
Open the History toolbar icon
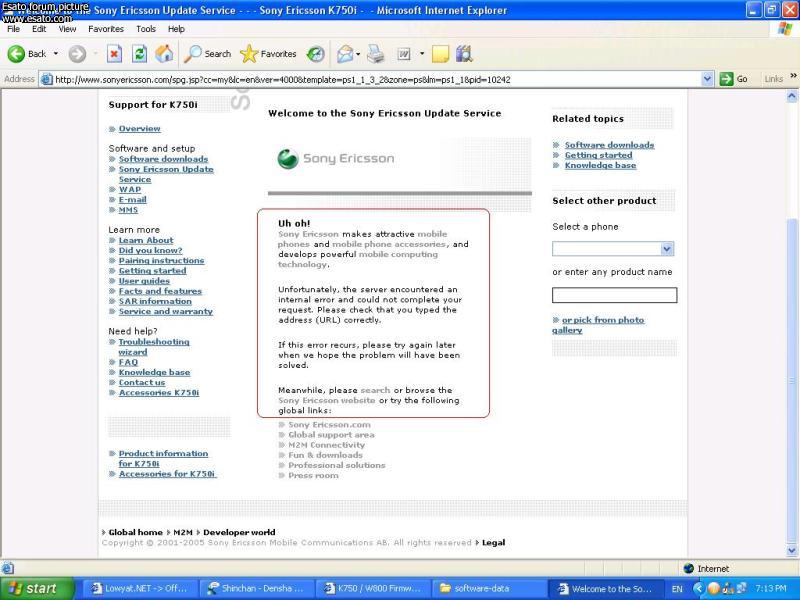click(x=315, y=54)
